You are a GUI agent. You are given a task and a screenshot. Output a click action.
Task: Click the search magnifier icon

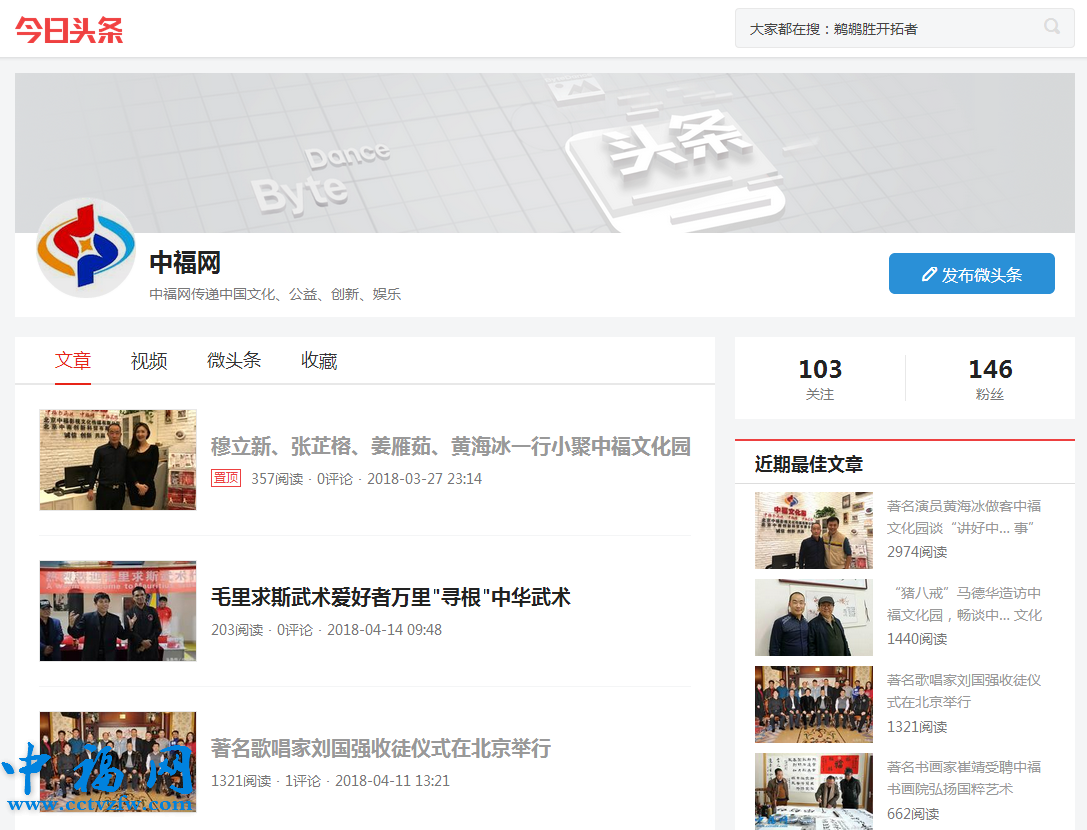tap(1052, 27)
